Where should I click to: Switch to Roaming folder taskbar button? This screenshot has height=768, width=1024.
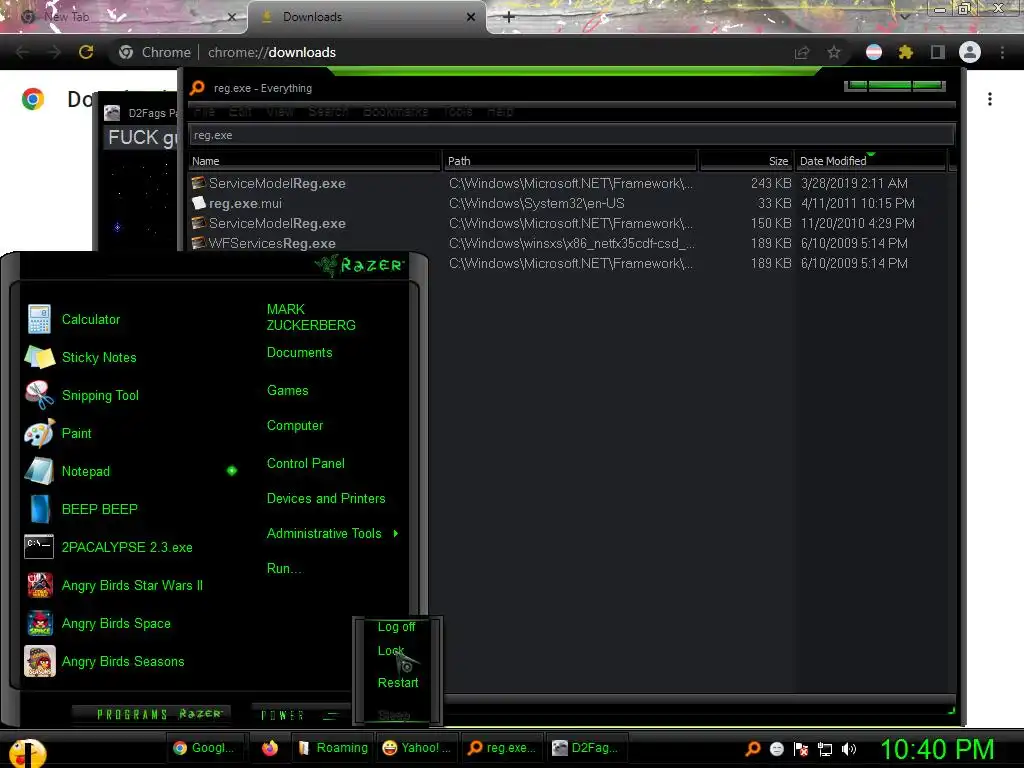pos(333,748)
